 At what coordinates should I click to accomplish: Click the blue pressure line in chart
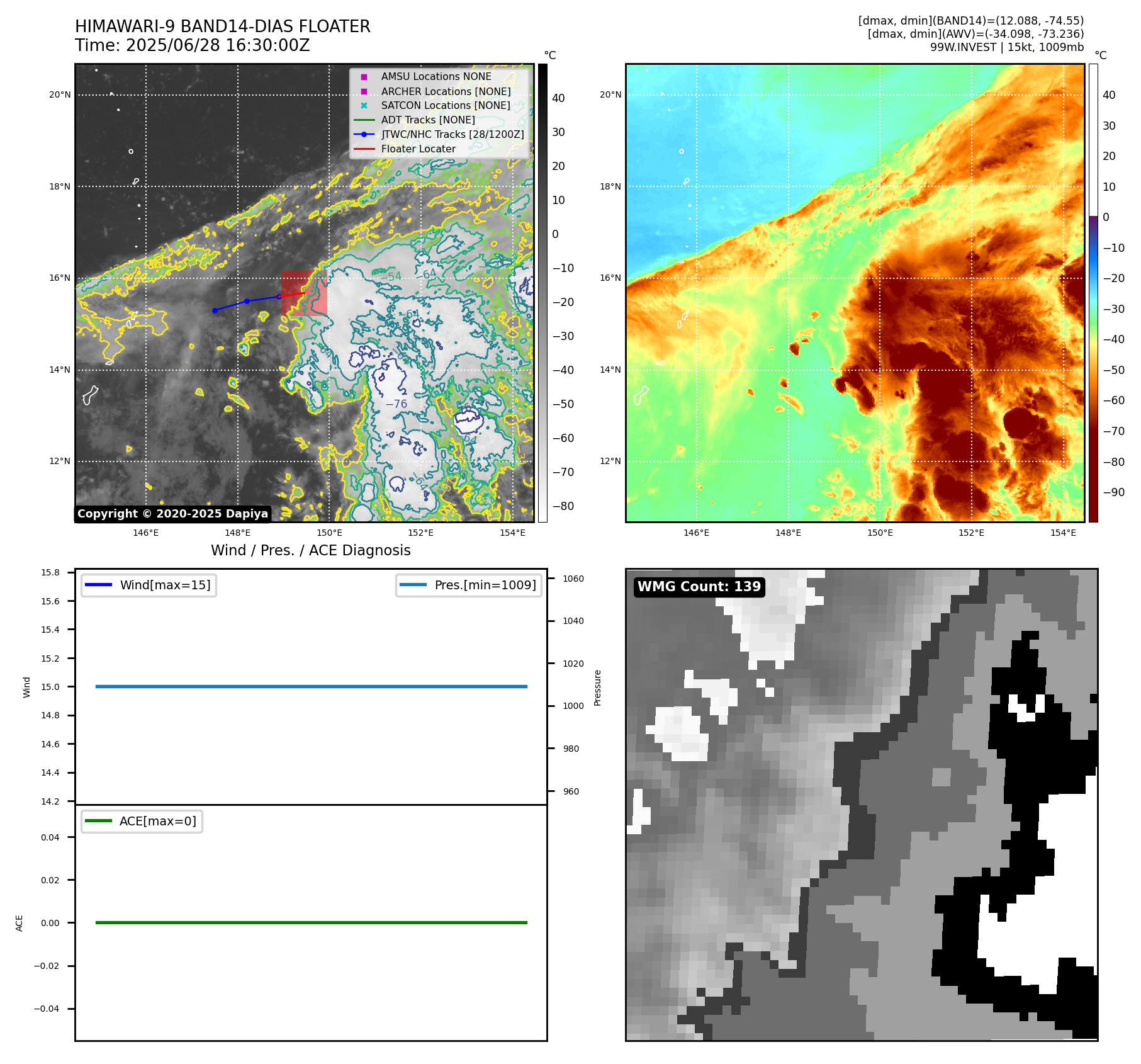[312, 686]
